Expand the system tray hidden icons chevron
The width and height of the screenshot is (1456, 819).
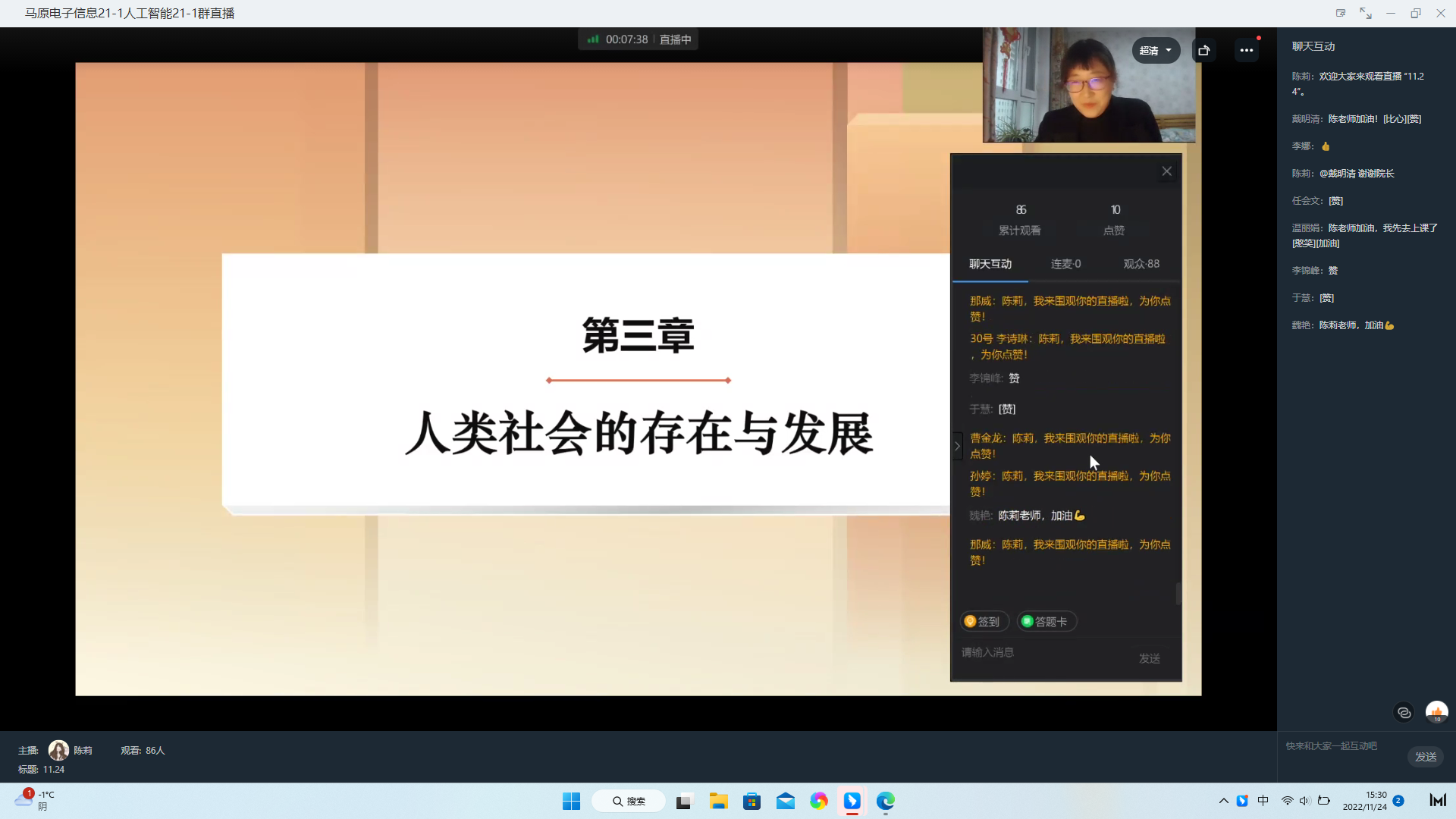(x=1223, y=801)
